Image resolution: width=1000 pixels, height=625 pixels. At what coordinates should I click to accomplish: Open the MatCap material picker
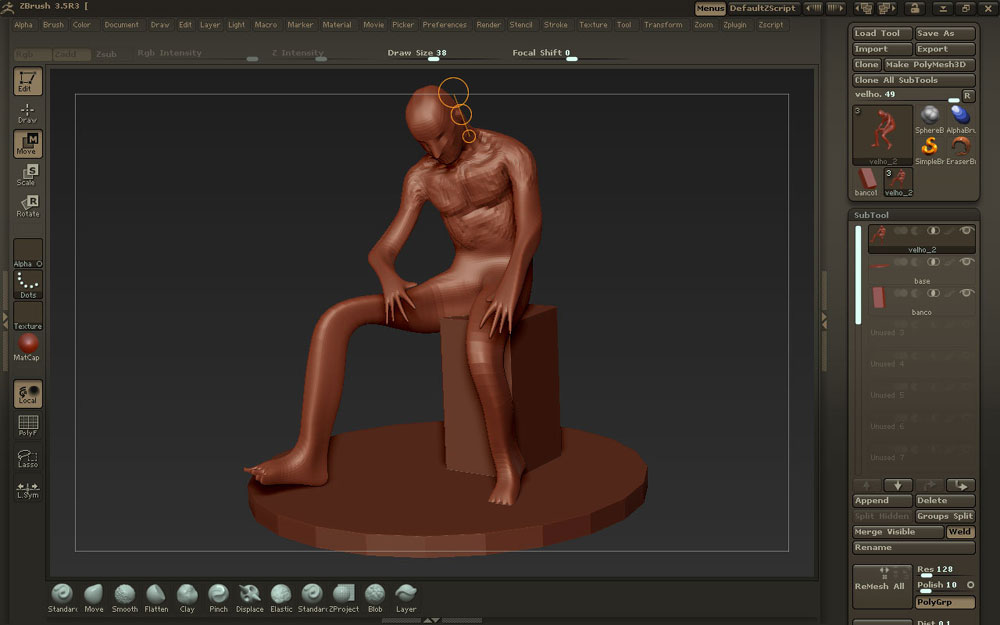tap(27, 346)
